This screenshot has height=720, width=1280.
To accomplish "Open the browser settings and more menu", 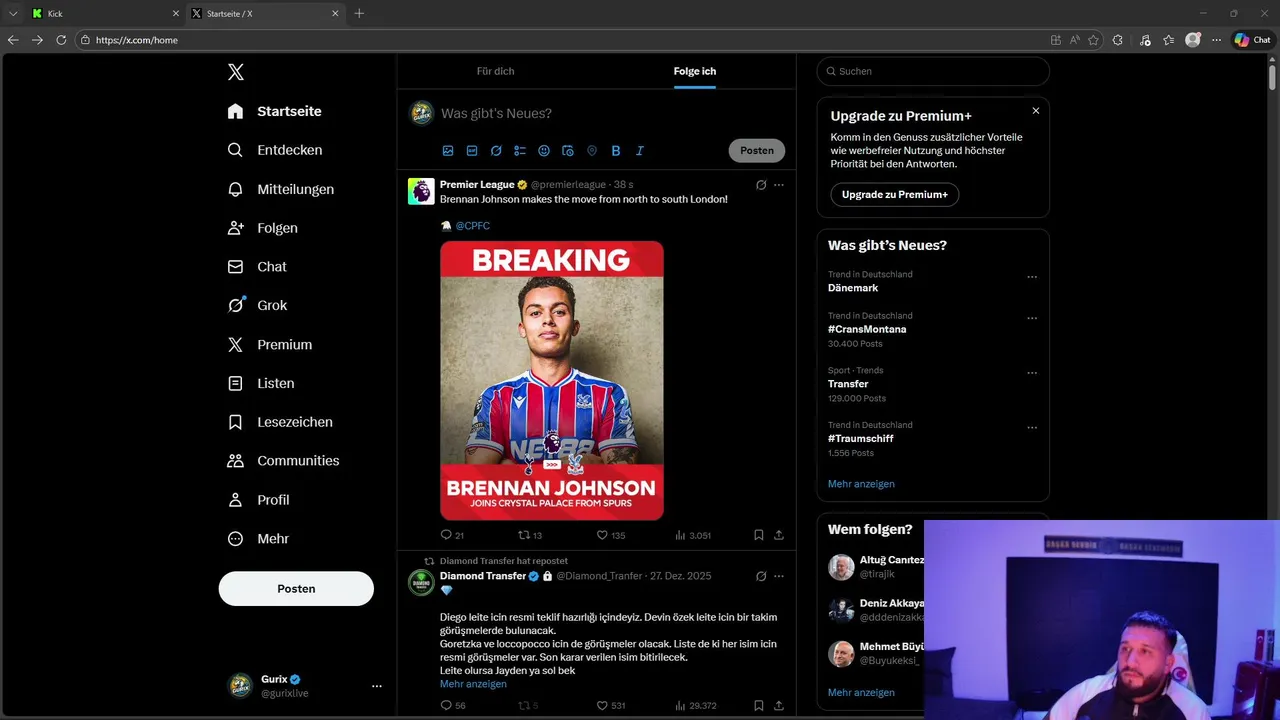I will tap(1216, 40).
